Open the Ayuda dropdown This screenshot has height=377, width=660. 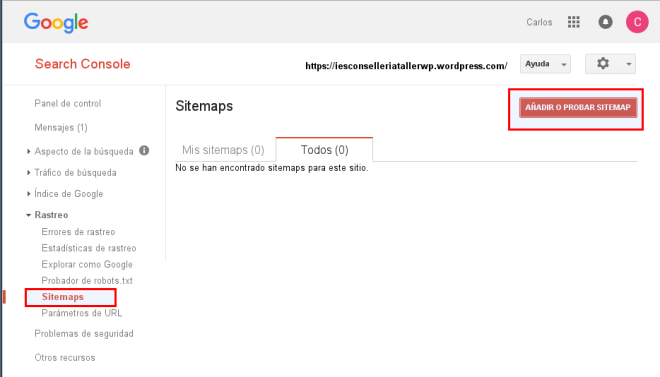coord(545,64)
